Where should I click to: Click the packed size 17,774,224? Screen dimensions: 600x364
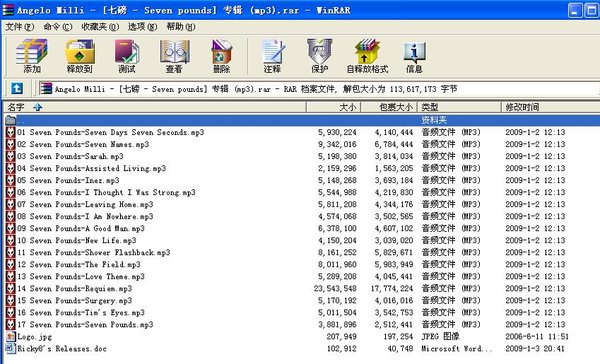pos(391,289)
